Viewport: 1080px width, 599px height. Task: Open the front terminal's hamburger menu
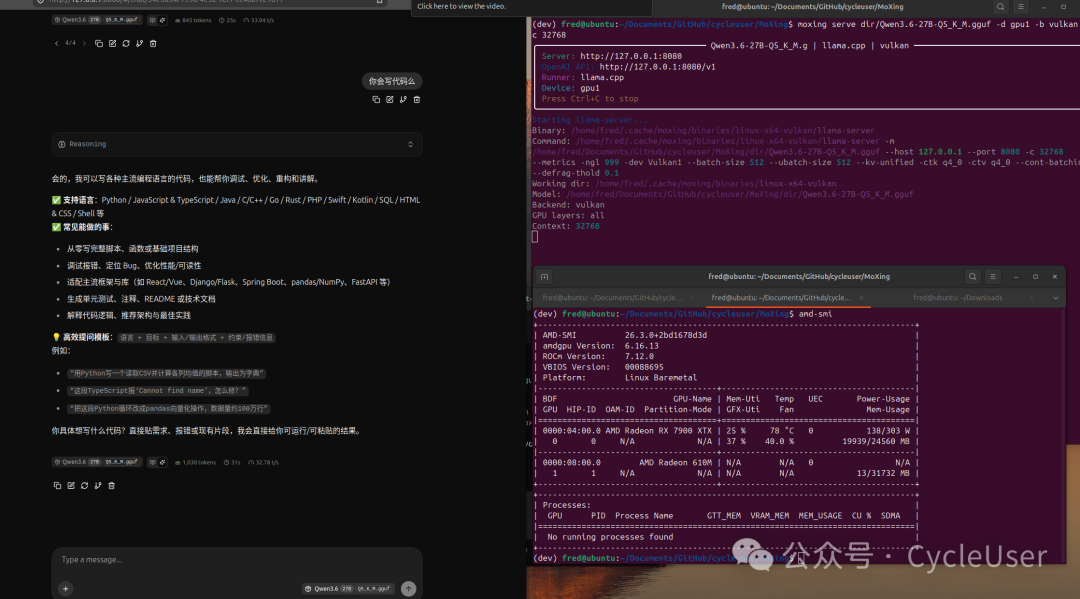993,277
